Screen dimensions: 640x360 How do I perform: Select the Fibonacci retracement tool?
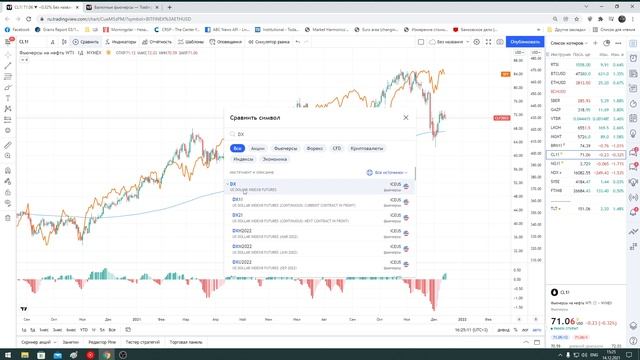click(x=8, y=77)
